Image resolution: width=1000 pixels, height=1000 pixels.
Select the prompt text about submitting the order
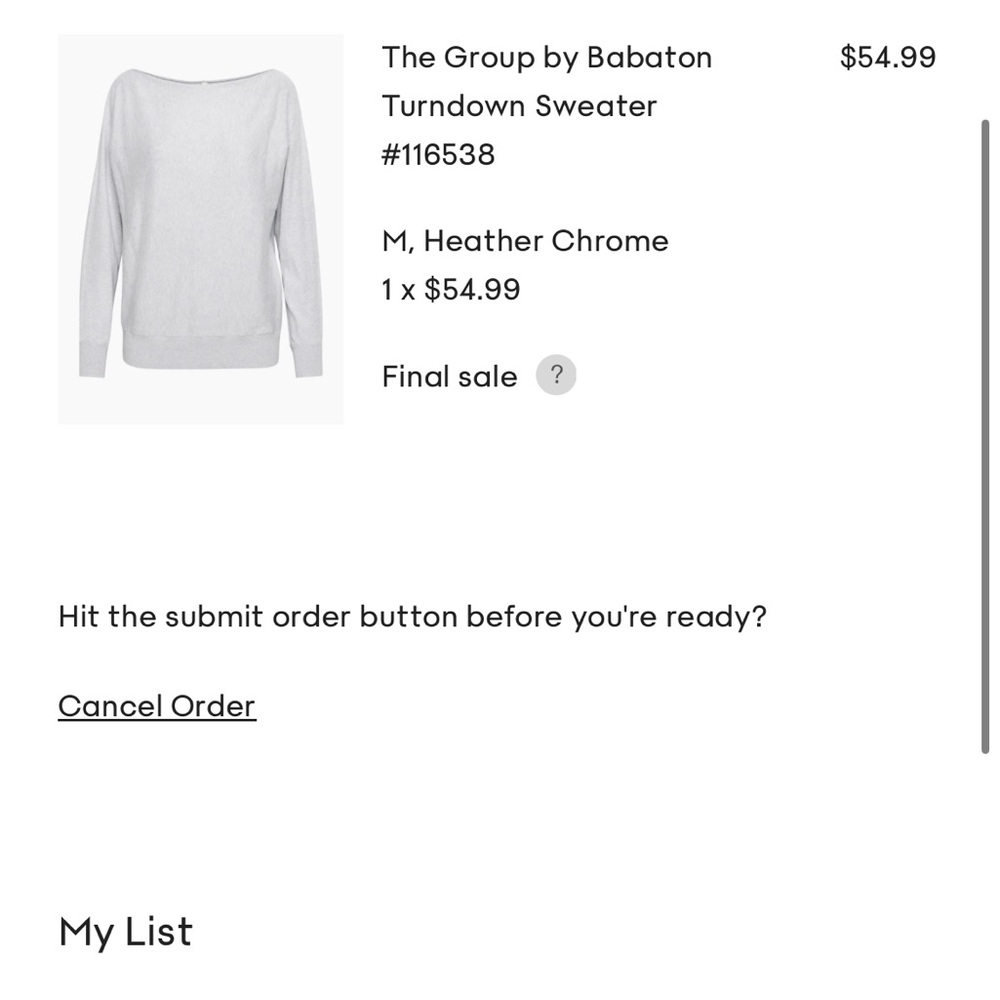[413, 616]
